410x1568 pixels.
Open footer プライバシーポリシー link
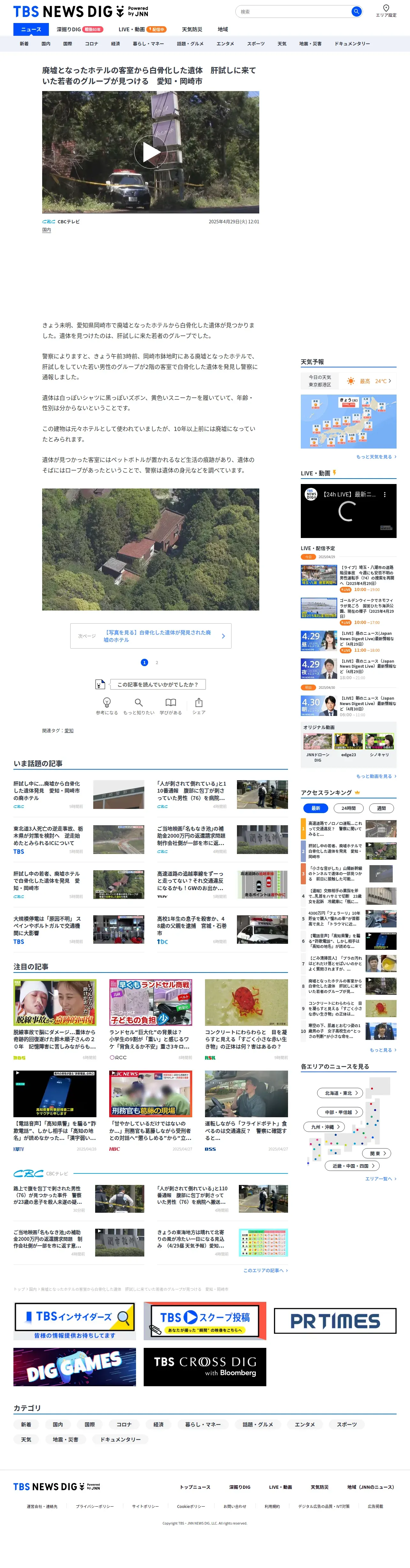click(94, 1507)
